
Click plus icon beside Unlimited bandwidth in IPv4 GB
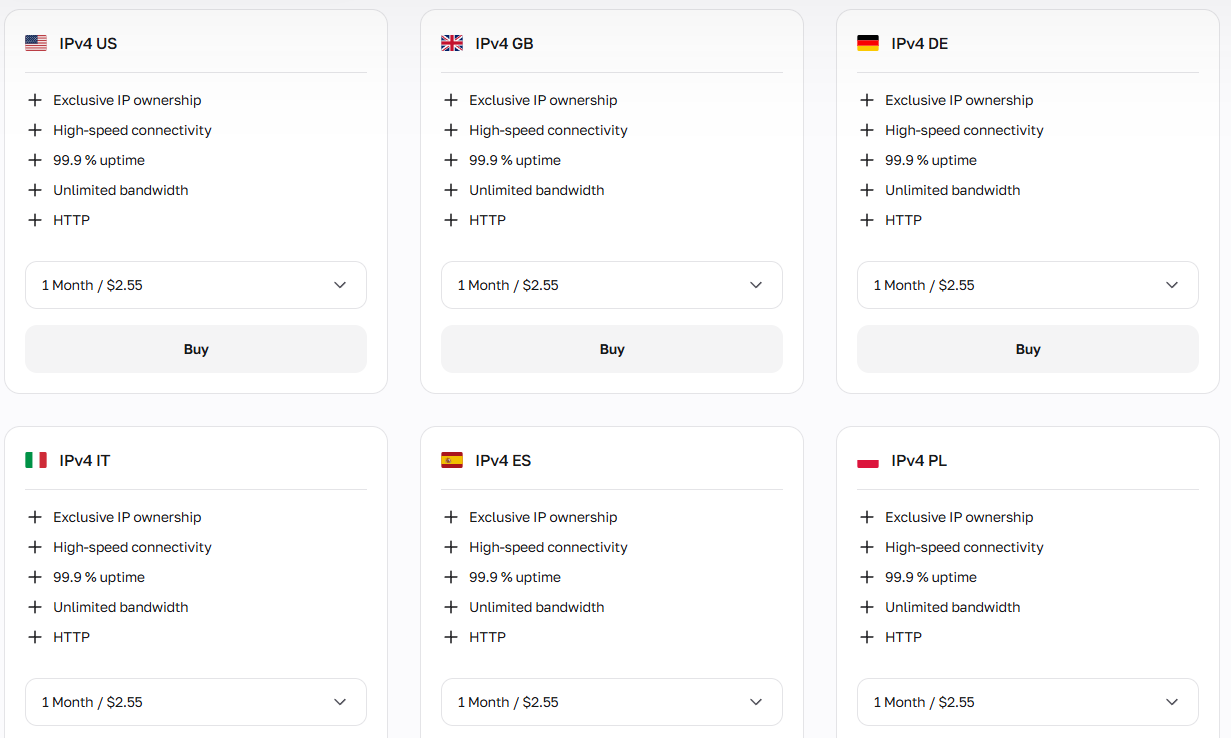[x=451, y=190]
